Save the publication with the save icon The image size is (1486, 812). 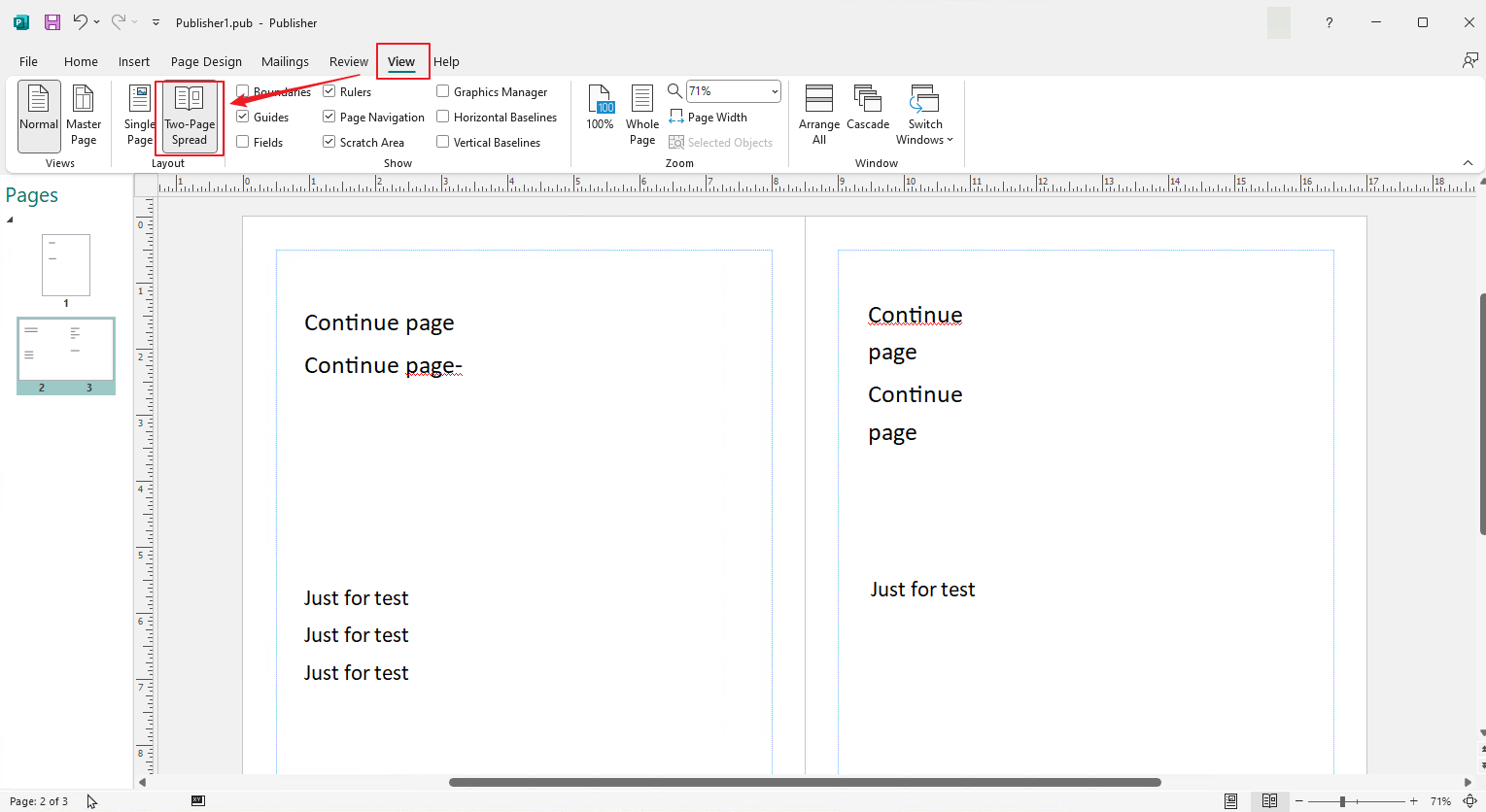[x=52, y=22]
